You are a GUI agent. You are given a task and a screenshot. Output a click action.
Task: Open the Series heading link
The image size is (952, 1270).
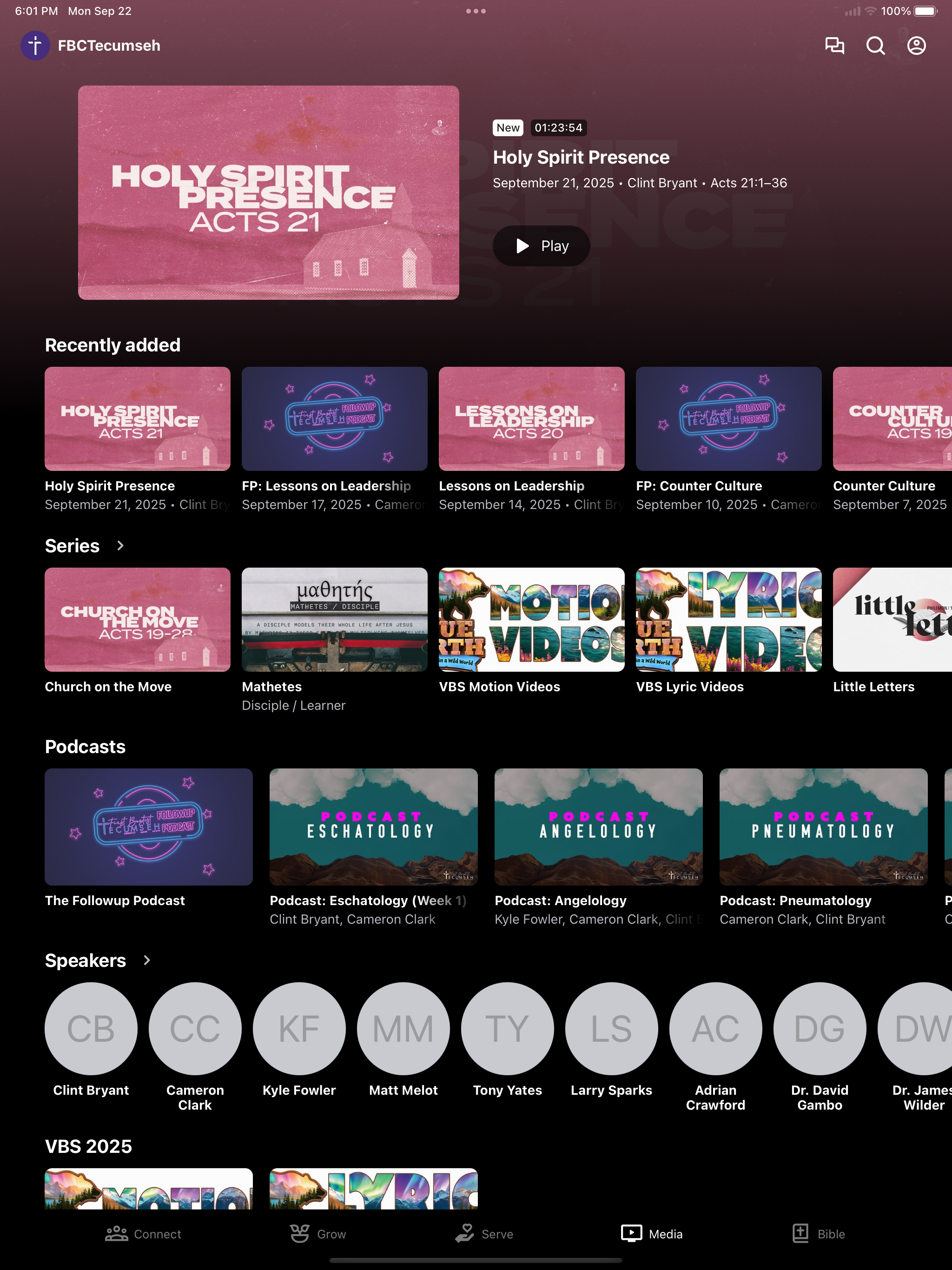[x=73, y=545]
